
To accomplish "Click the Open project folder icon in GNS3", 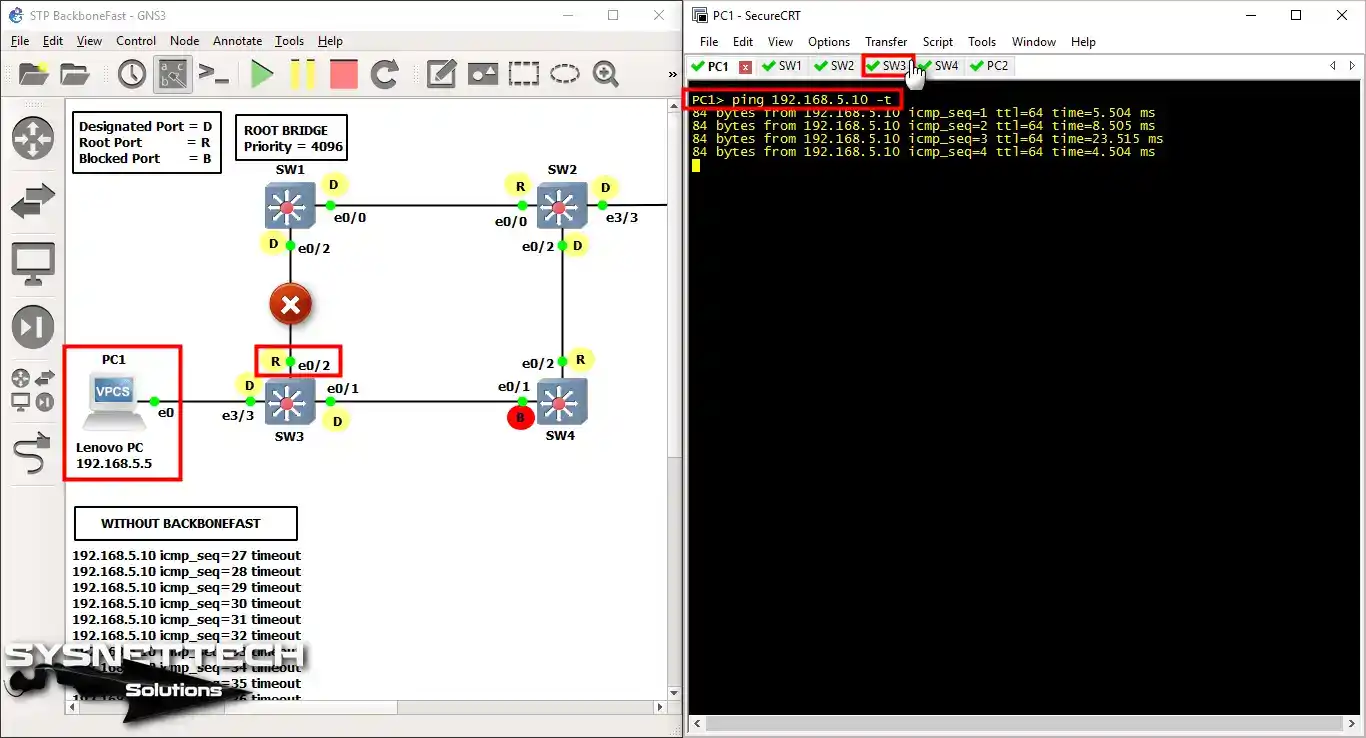I will click(x=75, y=74).
